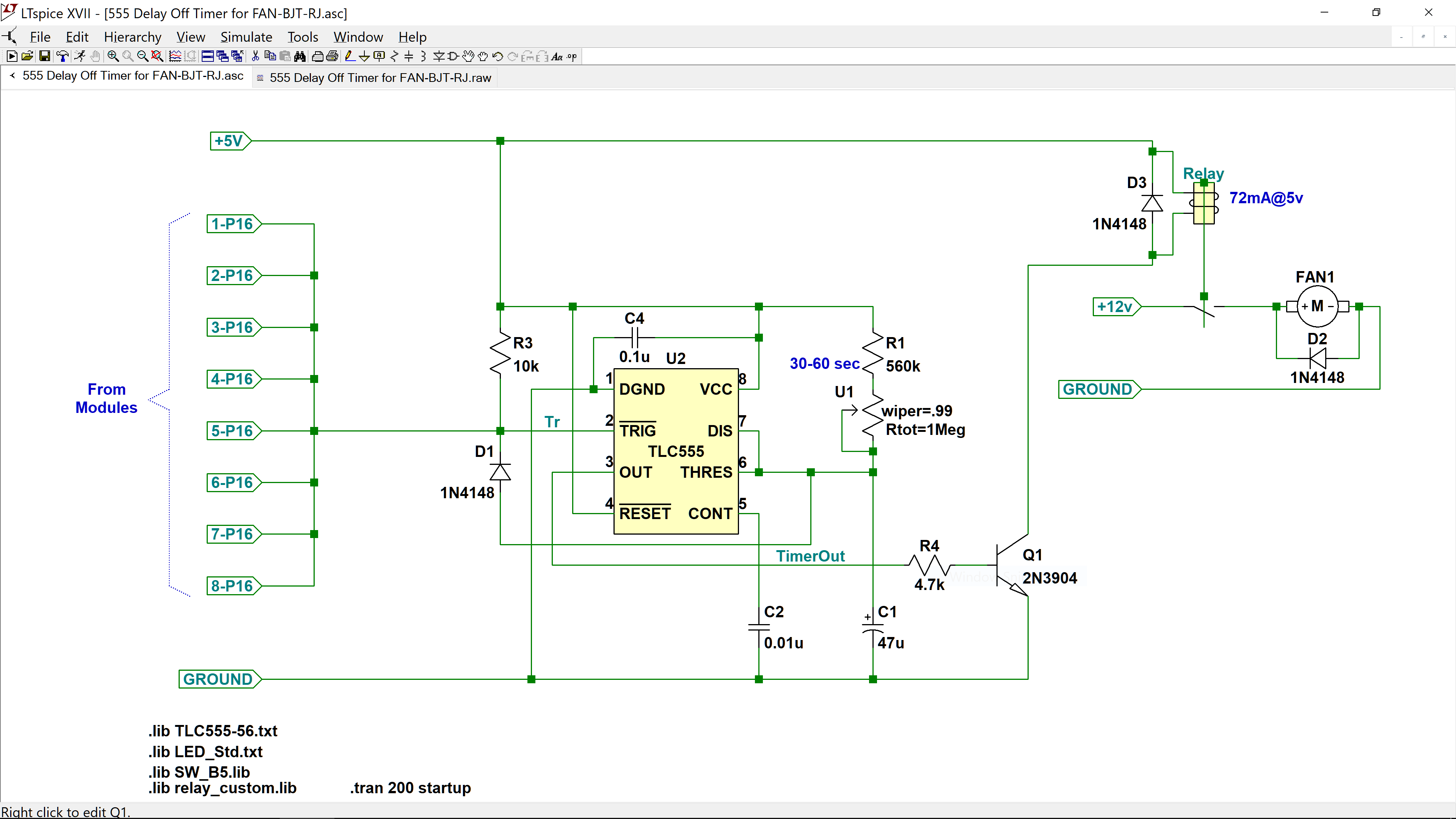Viewport: 1456px width, 819px height.
Task: Open the View menu
Action: 190,37
